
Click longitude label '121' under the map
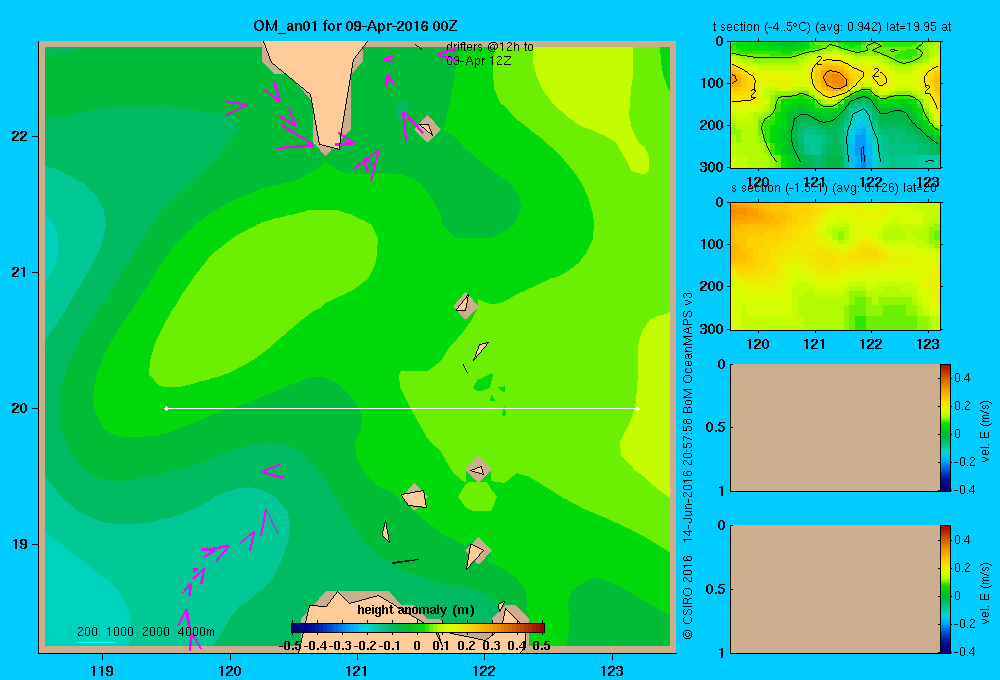[x=357, y=670]
